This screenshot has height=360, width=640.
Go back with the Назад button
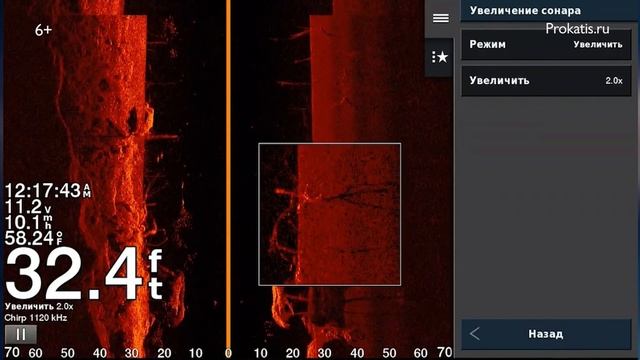[x=546, y=334]
